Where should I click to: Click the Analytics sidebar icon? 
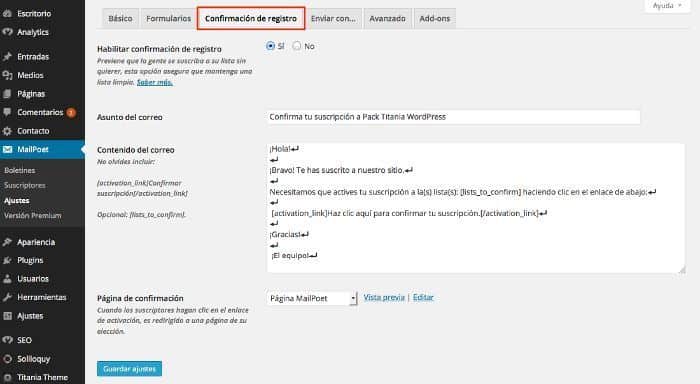coord(7,32)
